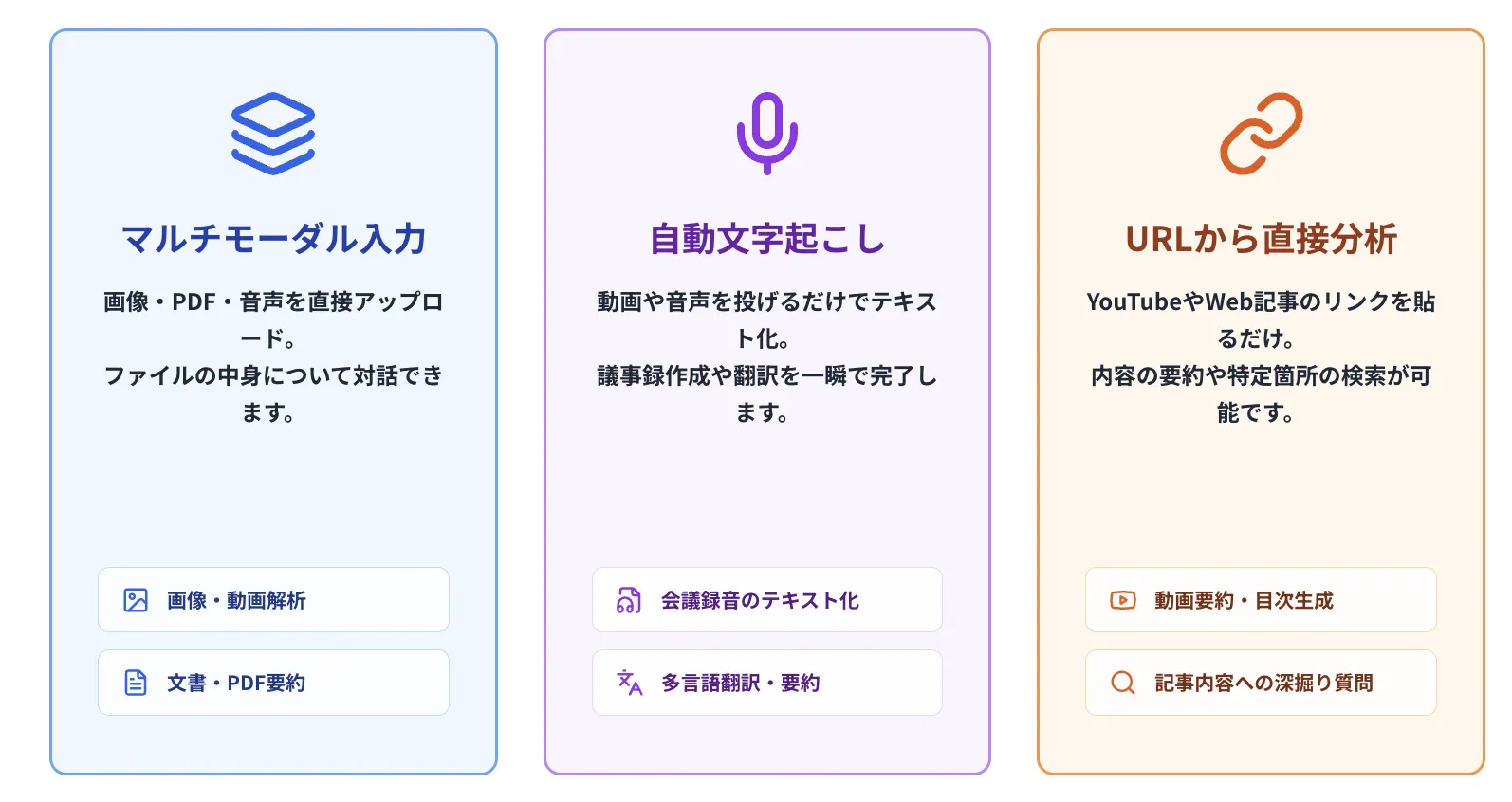Click the document icon beside 文書・PDF要約

point(135,682)
